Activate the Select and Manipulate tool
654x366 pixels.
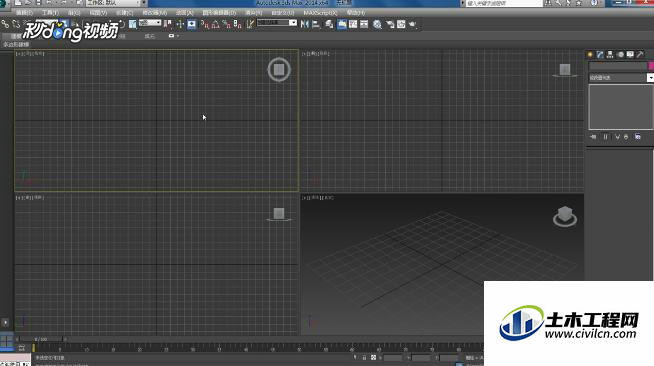180,24
